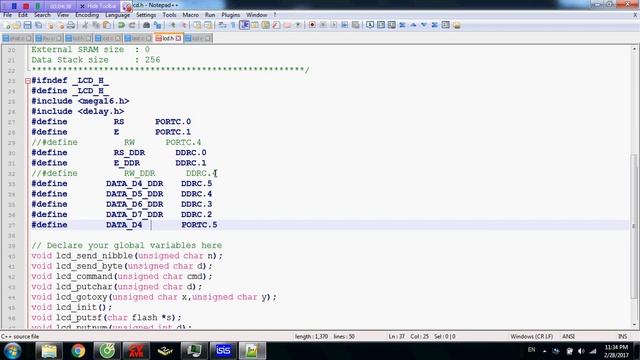Toggle show all characters icon
This screenshot has height=360, width=640.
pyautogui.click(x=233, y=25)
